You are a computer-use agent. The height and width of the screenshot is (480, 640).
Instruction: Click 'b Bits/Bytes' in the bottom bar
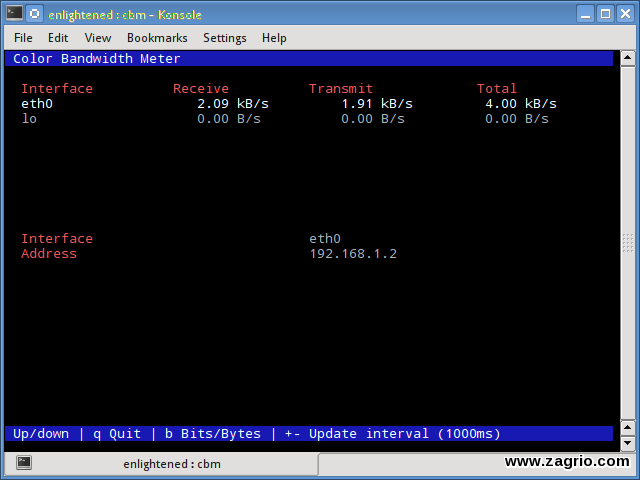[213, 433]
